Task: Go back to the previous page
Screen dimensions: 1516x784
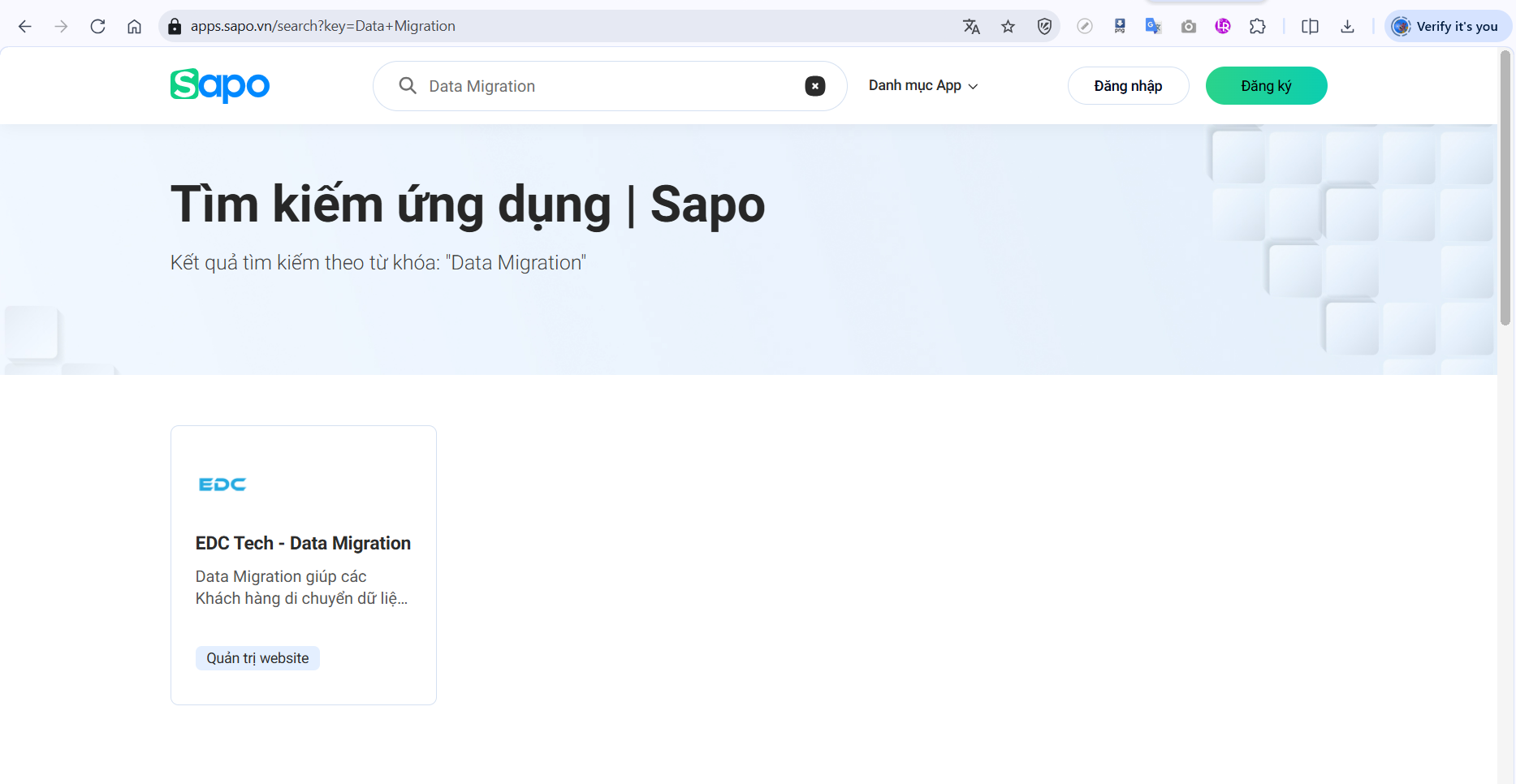Action: point(25,27)
